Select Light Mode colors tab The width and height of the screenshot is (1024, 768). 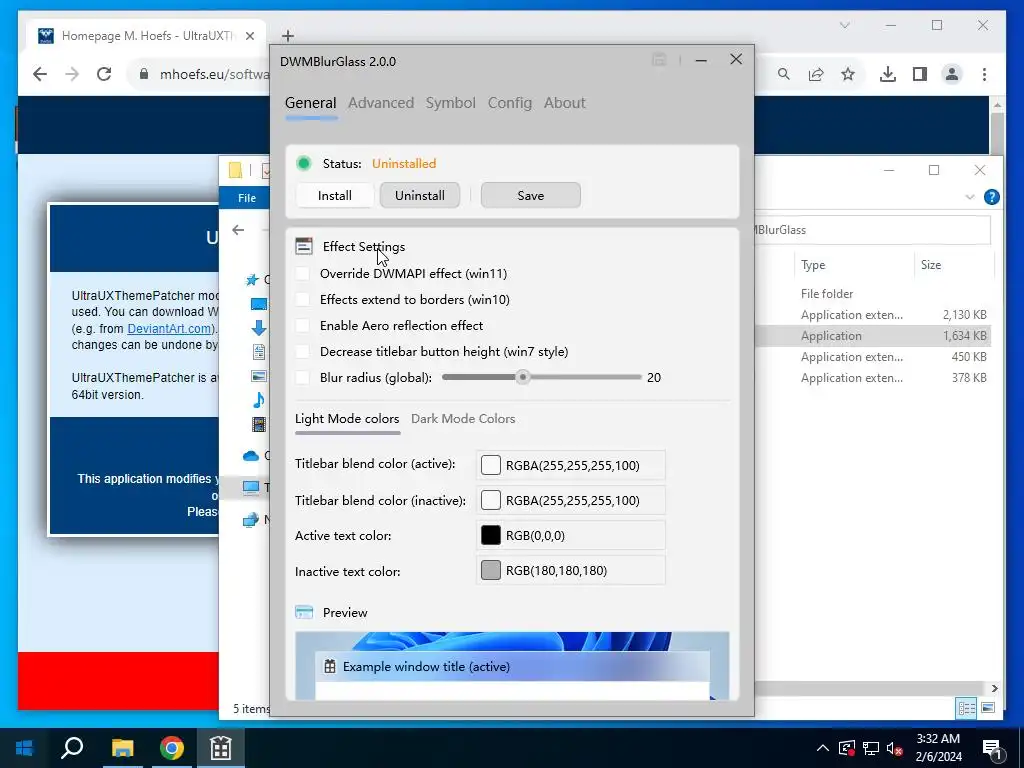tap(347, 419)
